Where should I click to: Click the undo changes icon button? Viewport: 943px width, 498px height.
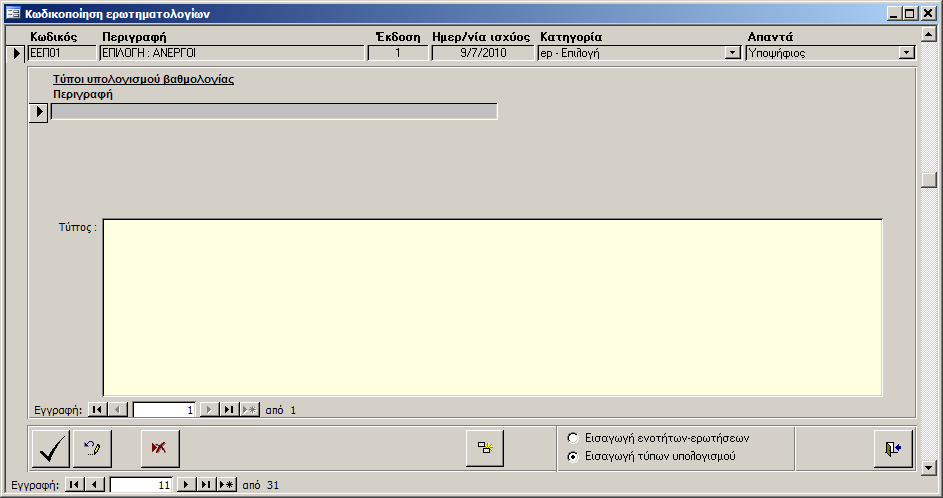point(92,449)
